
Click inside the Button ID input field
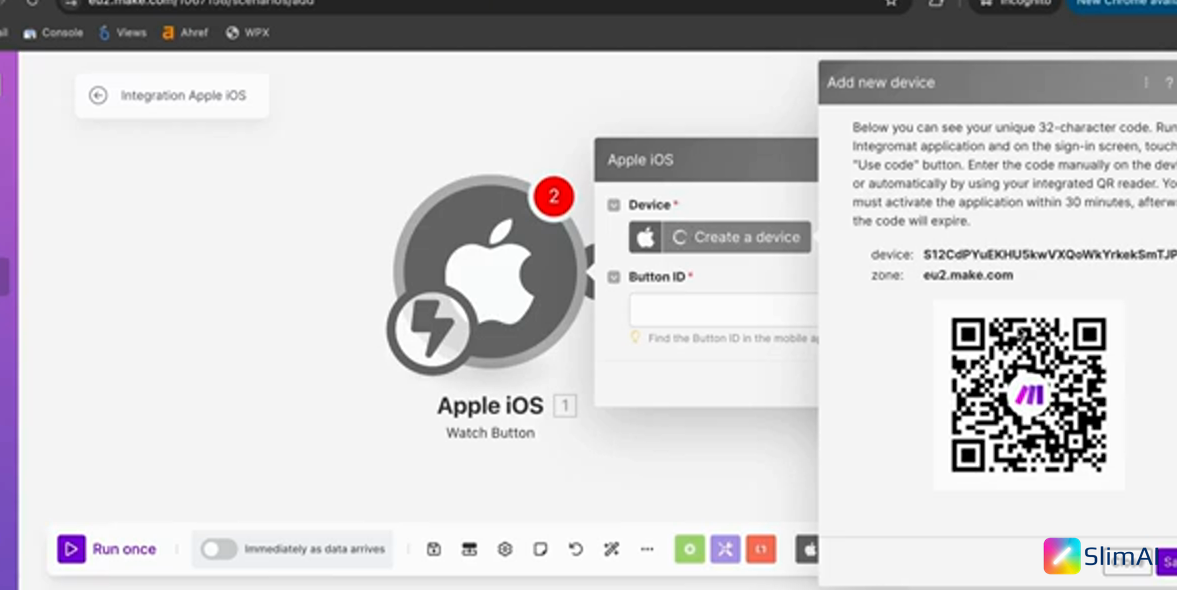[724, 310]
